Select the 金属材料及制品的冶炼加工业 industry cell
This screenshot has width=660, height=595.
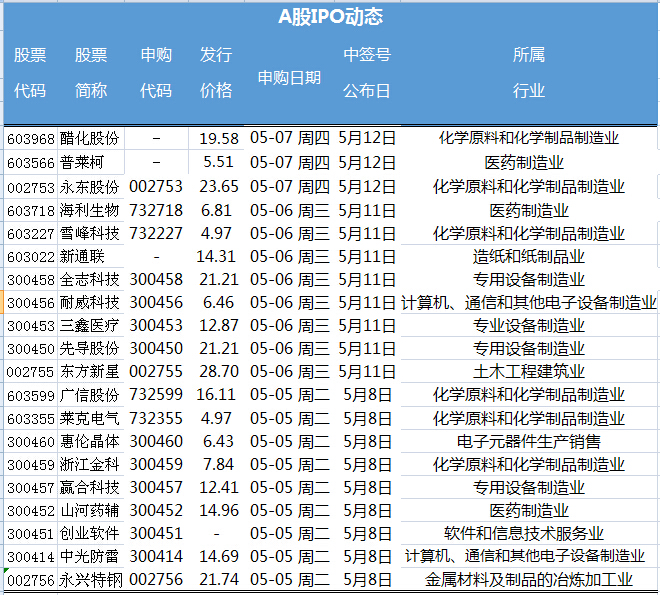point(529,580)
